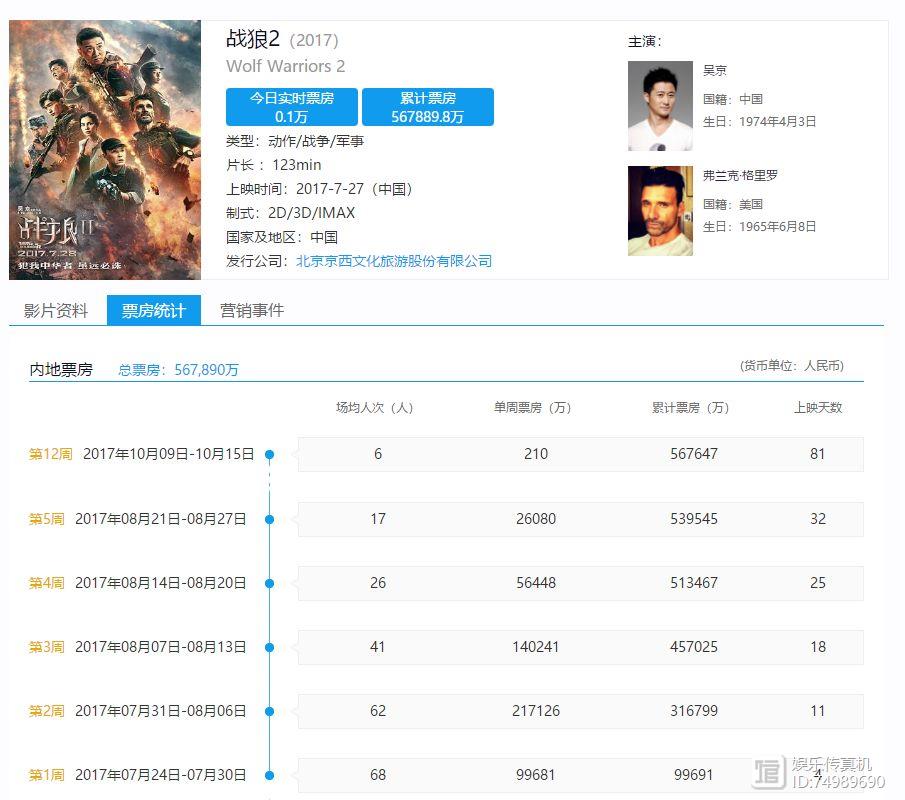Click days-in-release value 25

pos(818,583)
